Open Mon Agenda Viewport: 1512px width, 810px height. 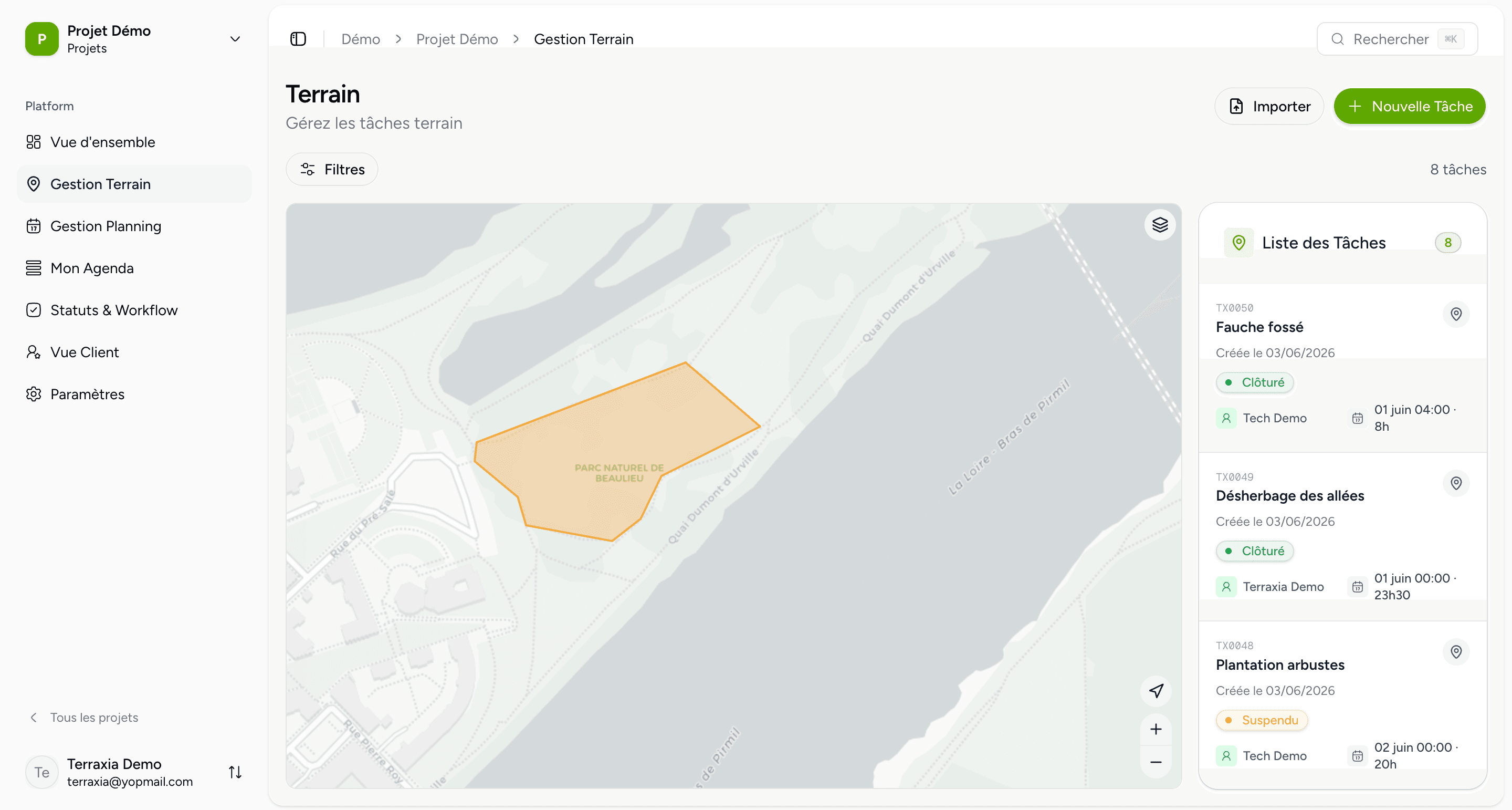134,268
